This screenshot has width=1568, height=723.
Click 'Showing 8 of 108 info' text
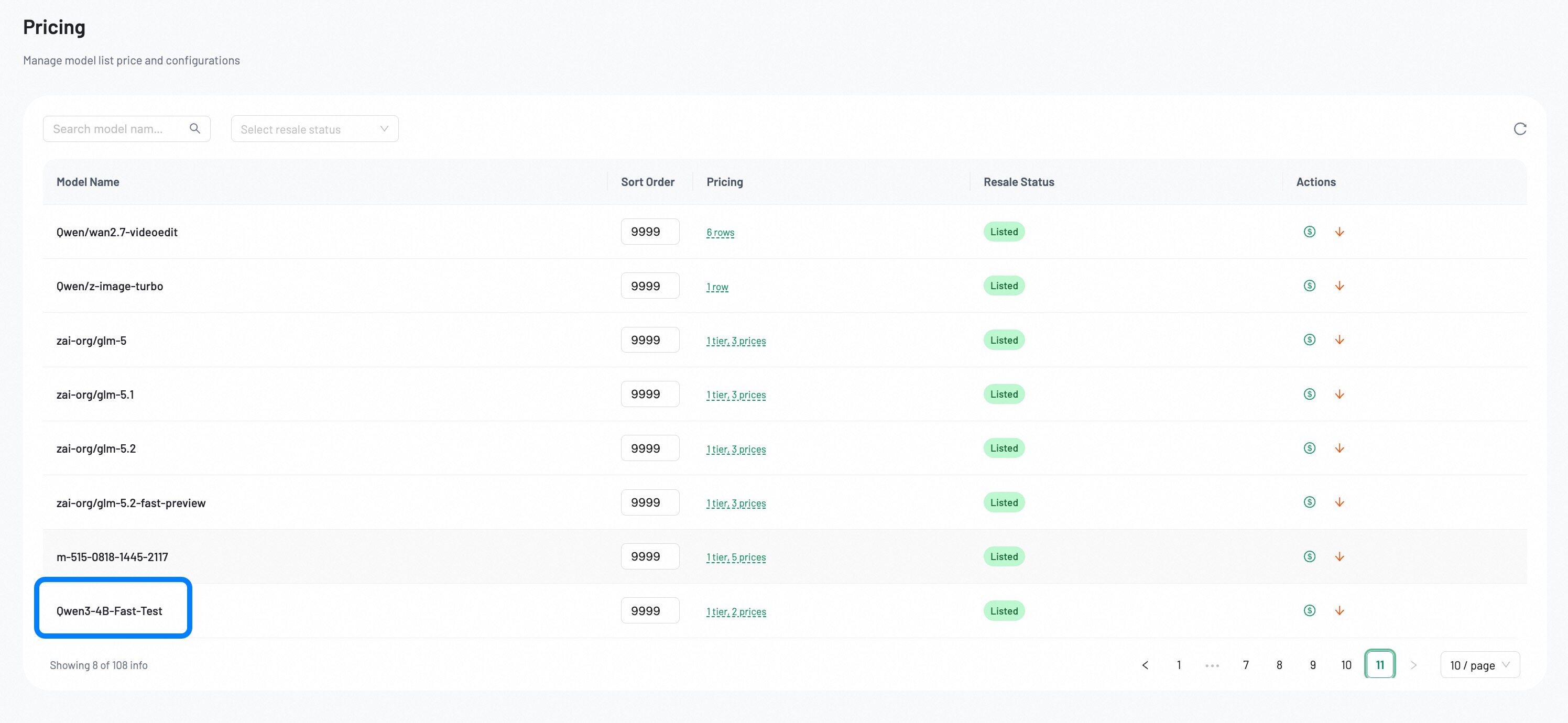point(99,665)
